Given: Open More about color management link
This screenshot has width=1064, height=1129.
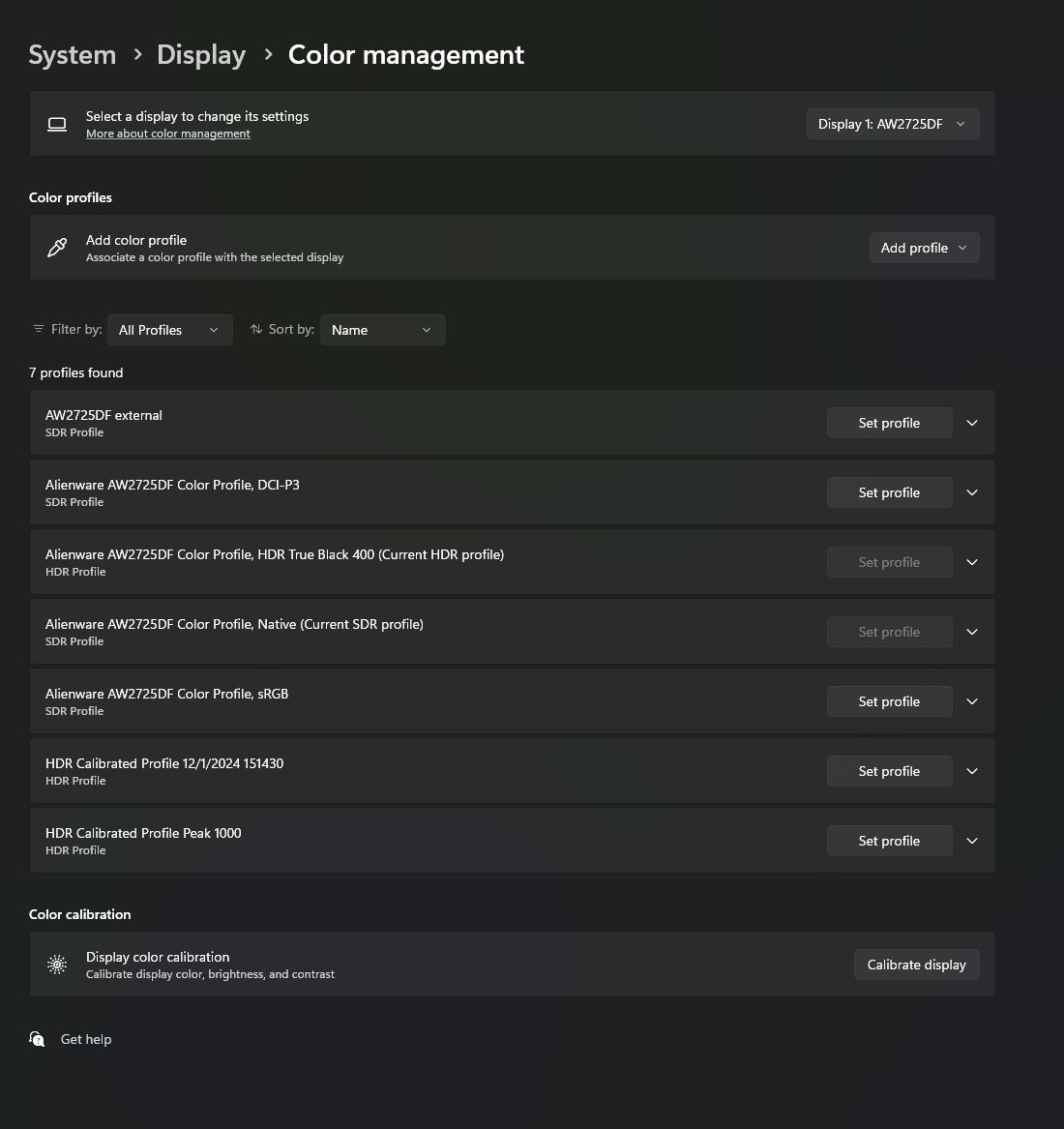Looking at the screenshot, I should (x=168, y=134).
